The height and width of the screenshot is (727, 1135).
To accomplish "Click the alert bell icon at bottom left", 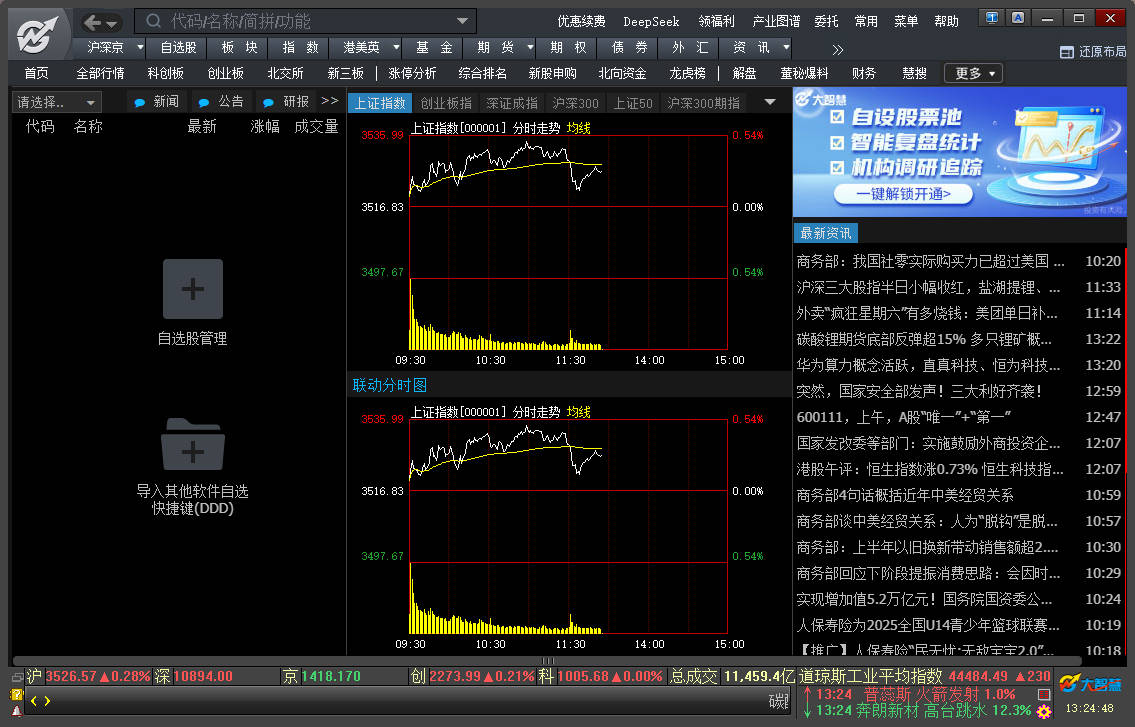I will (17, 711).
